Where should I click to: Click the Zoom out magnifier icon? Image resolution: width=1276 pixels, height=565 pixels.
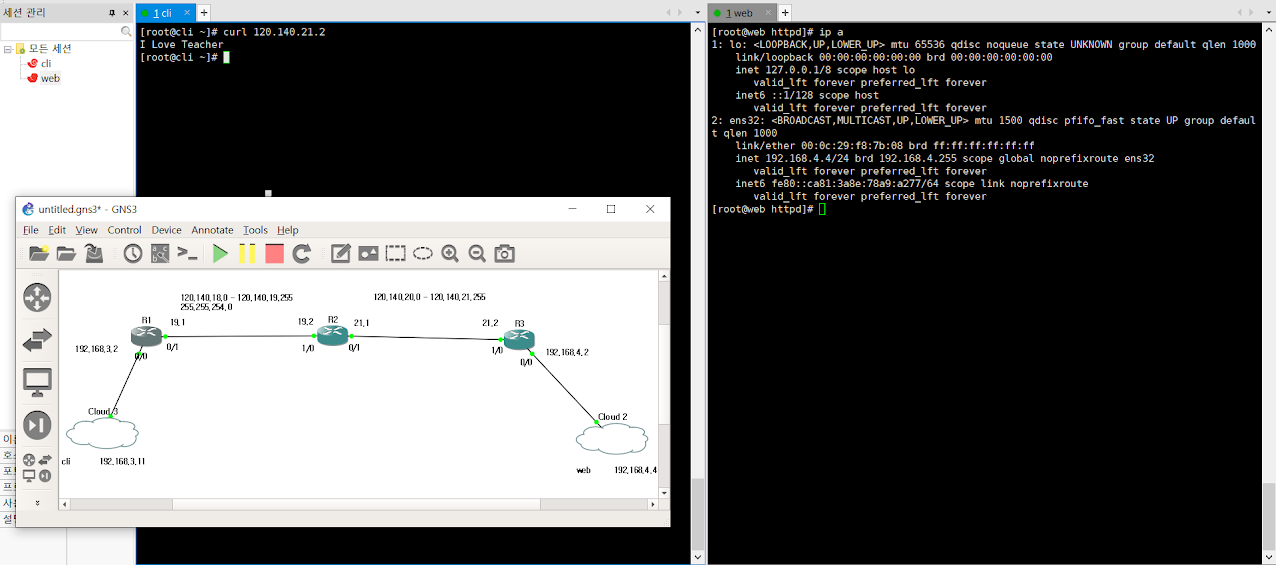(x=477, y=253)
